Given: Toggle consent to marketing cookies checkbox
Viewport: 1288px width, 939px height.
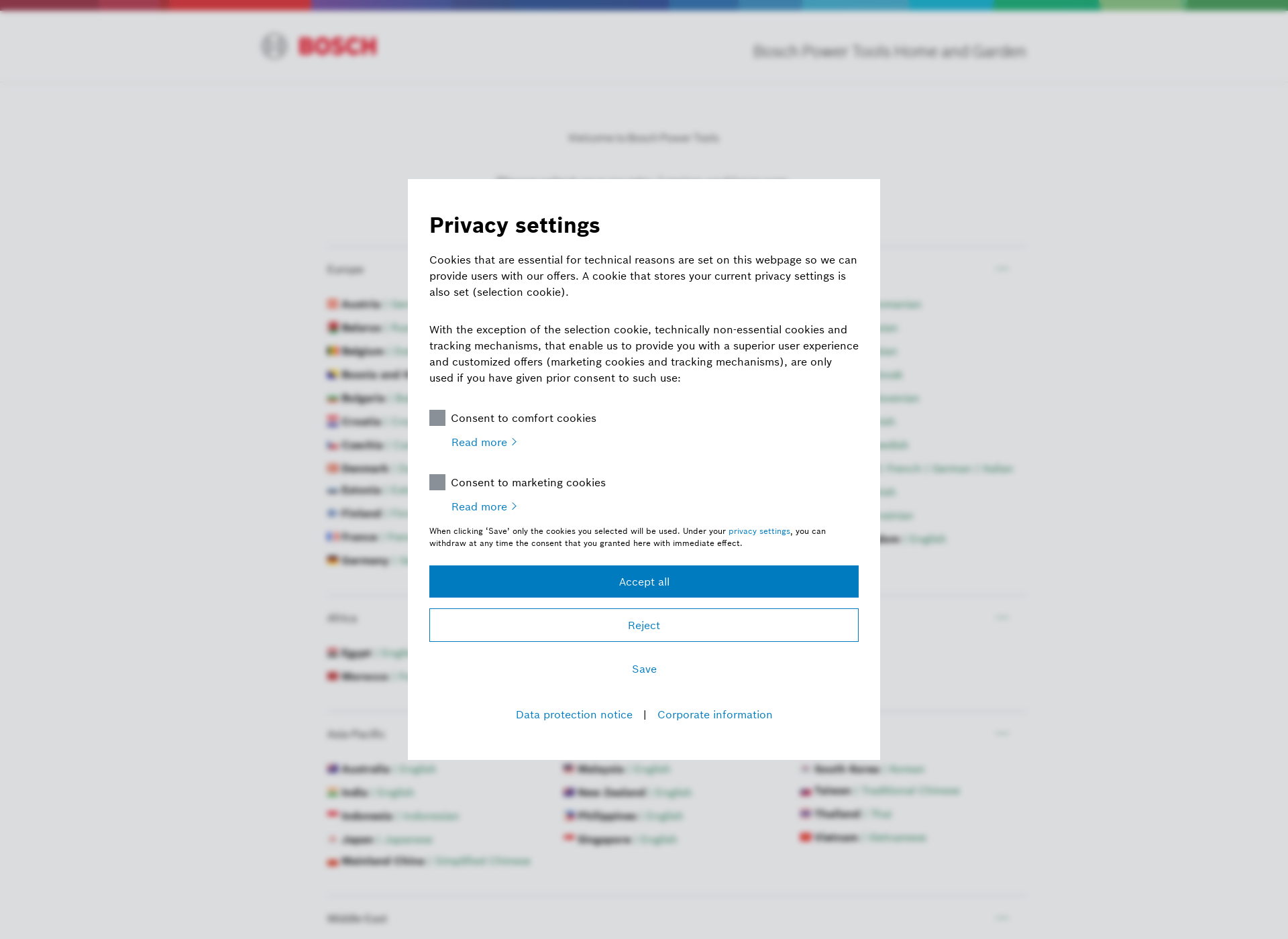Looking at the screenshot, I should [437, 482].
